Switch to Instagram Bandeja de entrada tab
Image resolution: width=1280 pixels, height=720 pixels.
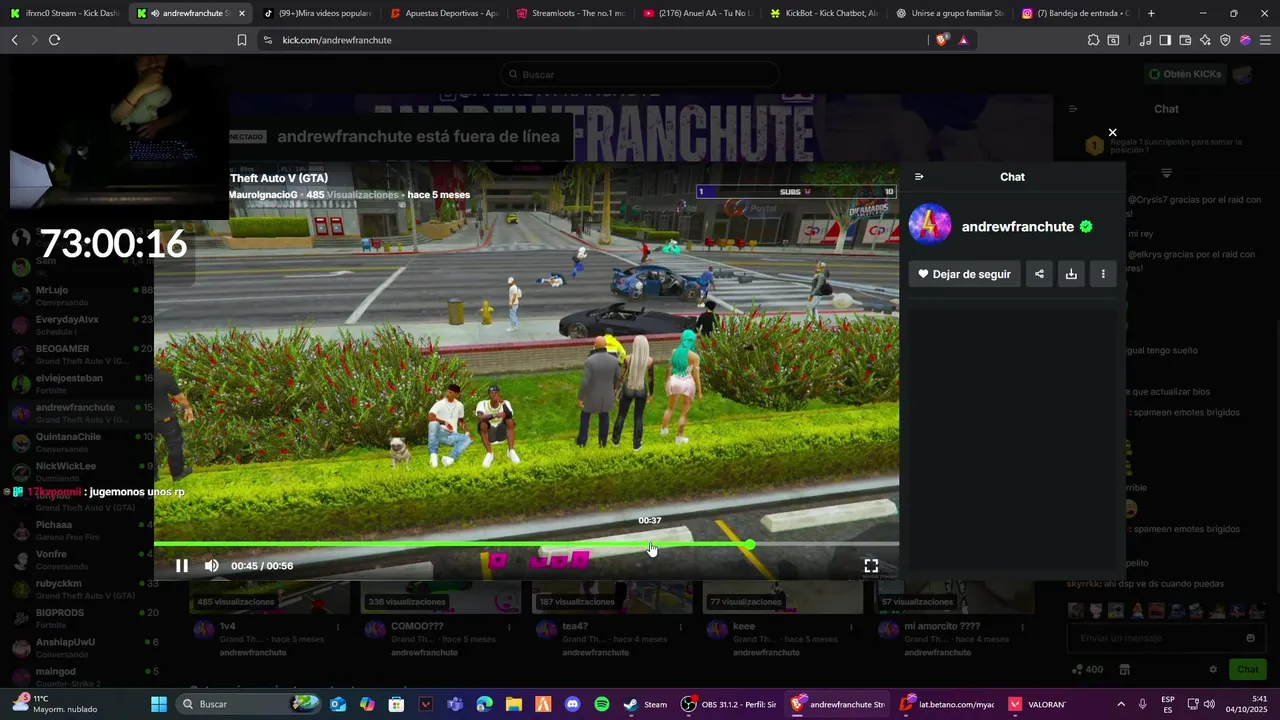[1076, 13]
